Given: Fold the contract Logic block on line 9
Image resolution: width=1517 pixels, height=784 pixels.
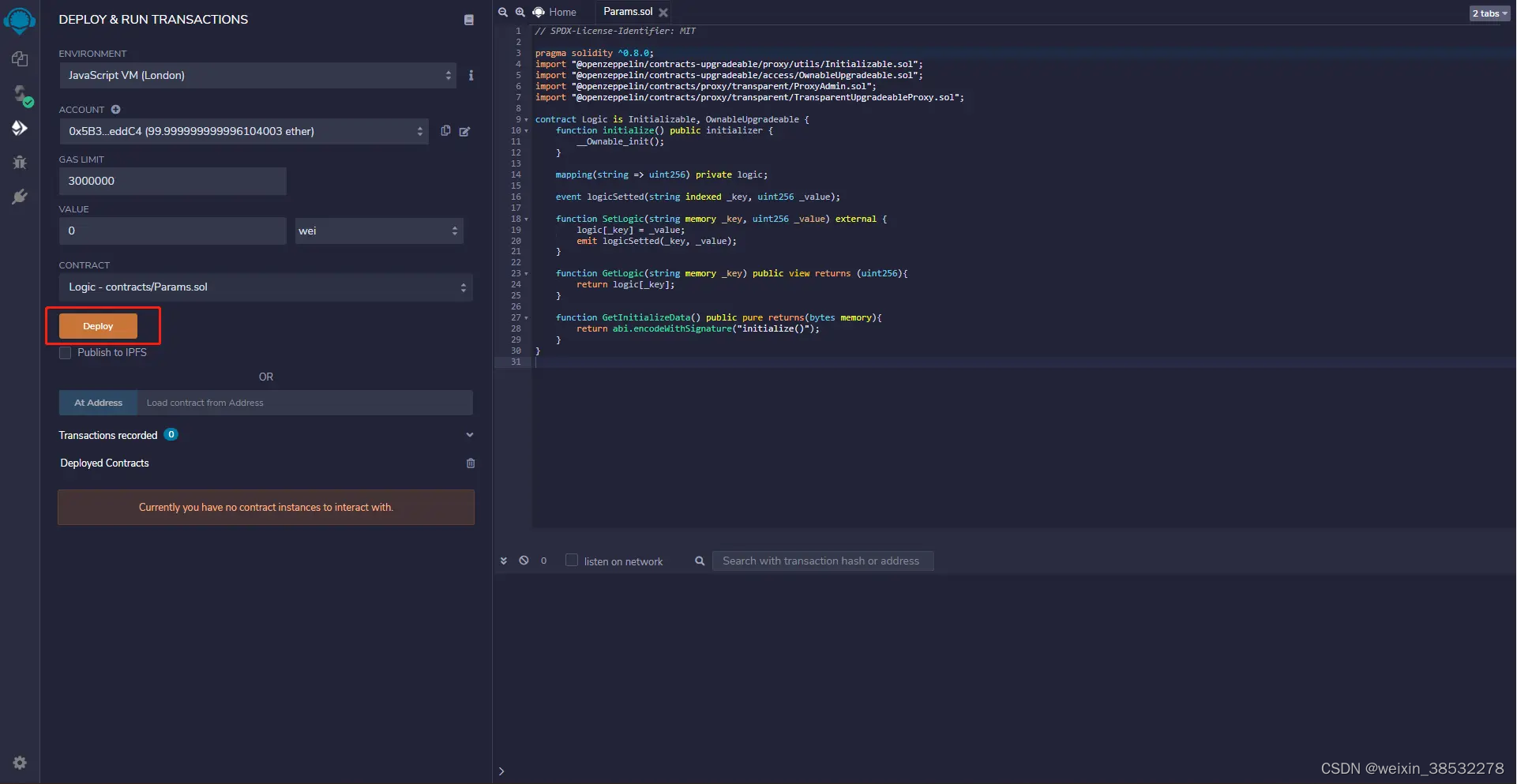Looking at the screenshot, I should point(527,120).
